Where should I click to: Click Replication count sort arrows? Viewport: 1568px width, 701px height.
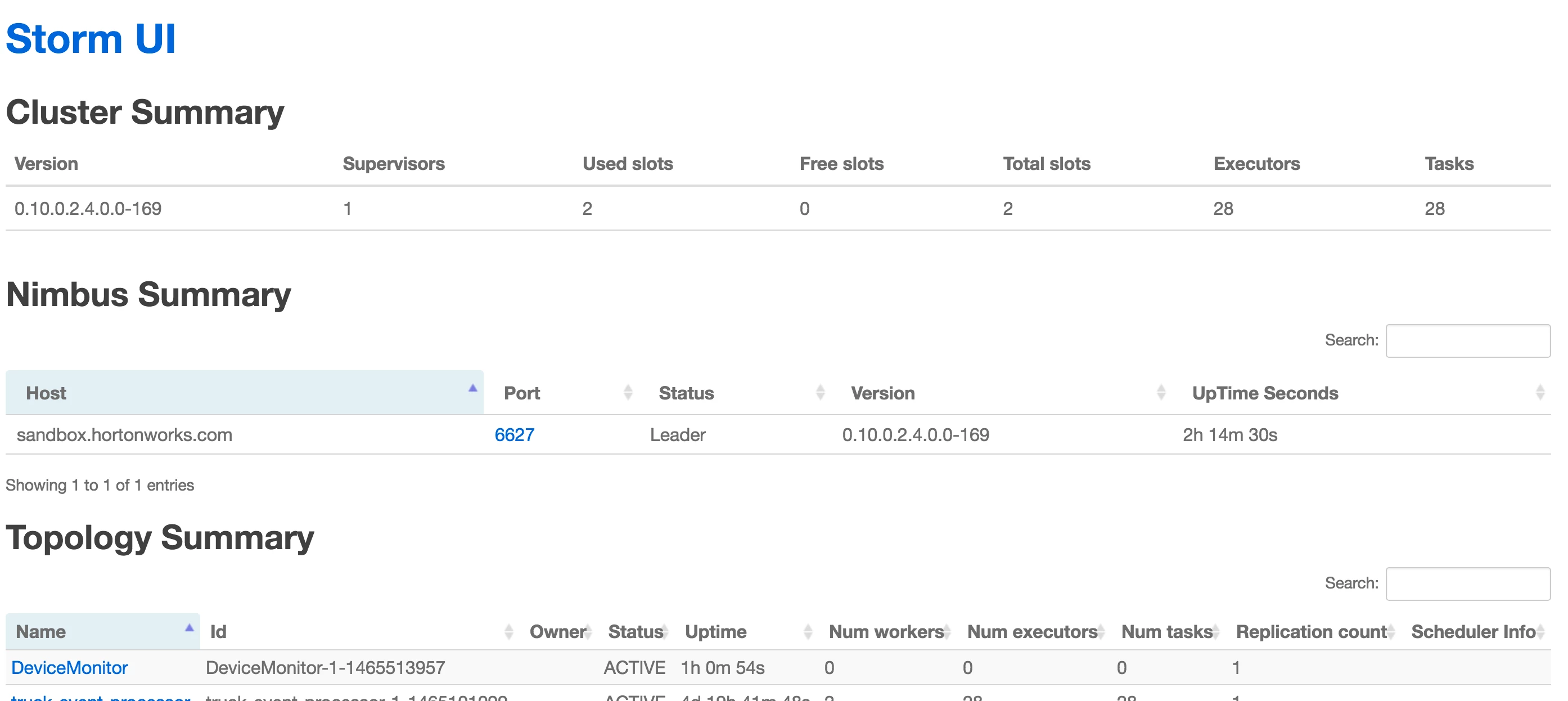1390,632
